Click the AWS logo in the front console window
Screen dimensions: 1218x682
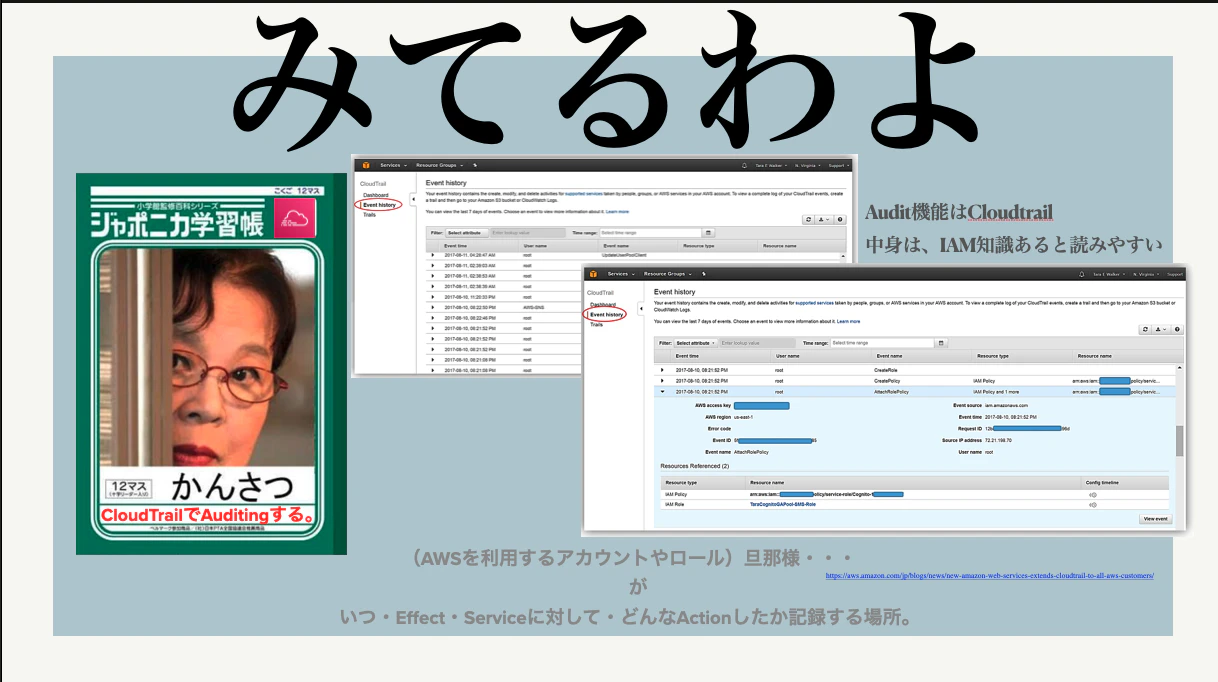(x=593, y=274)
